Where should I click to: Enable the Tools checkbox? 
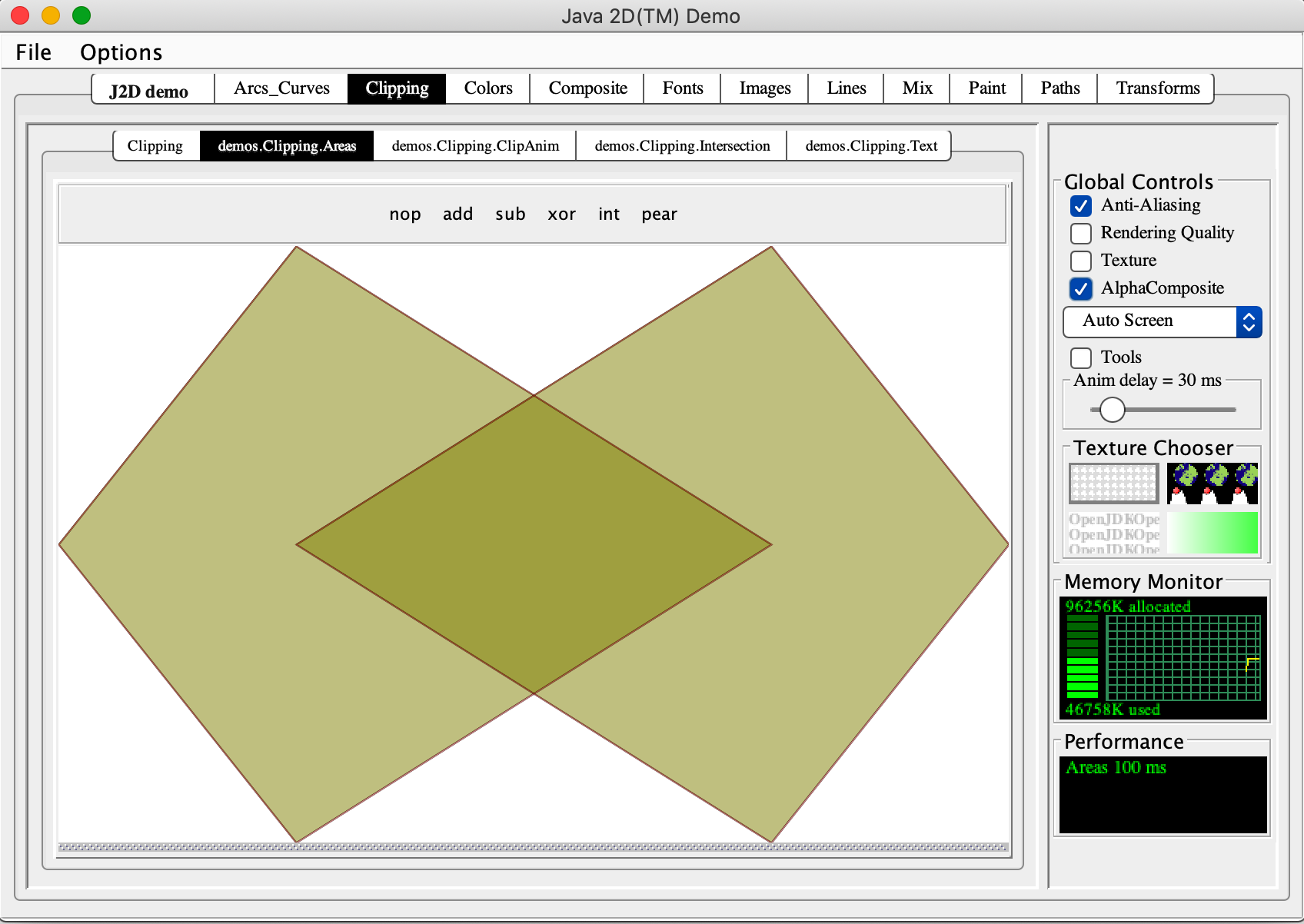point(1081,358)
